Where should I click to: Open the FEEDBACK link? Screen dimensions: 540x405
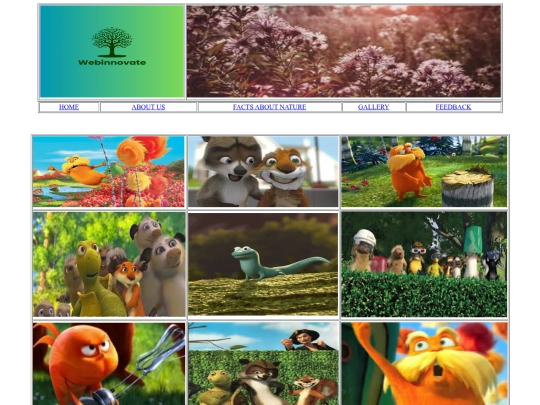point(454,107)
